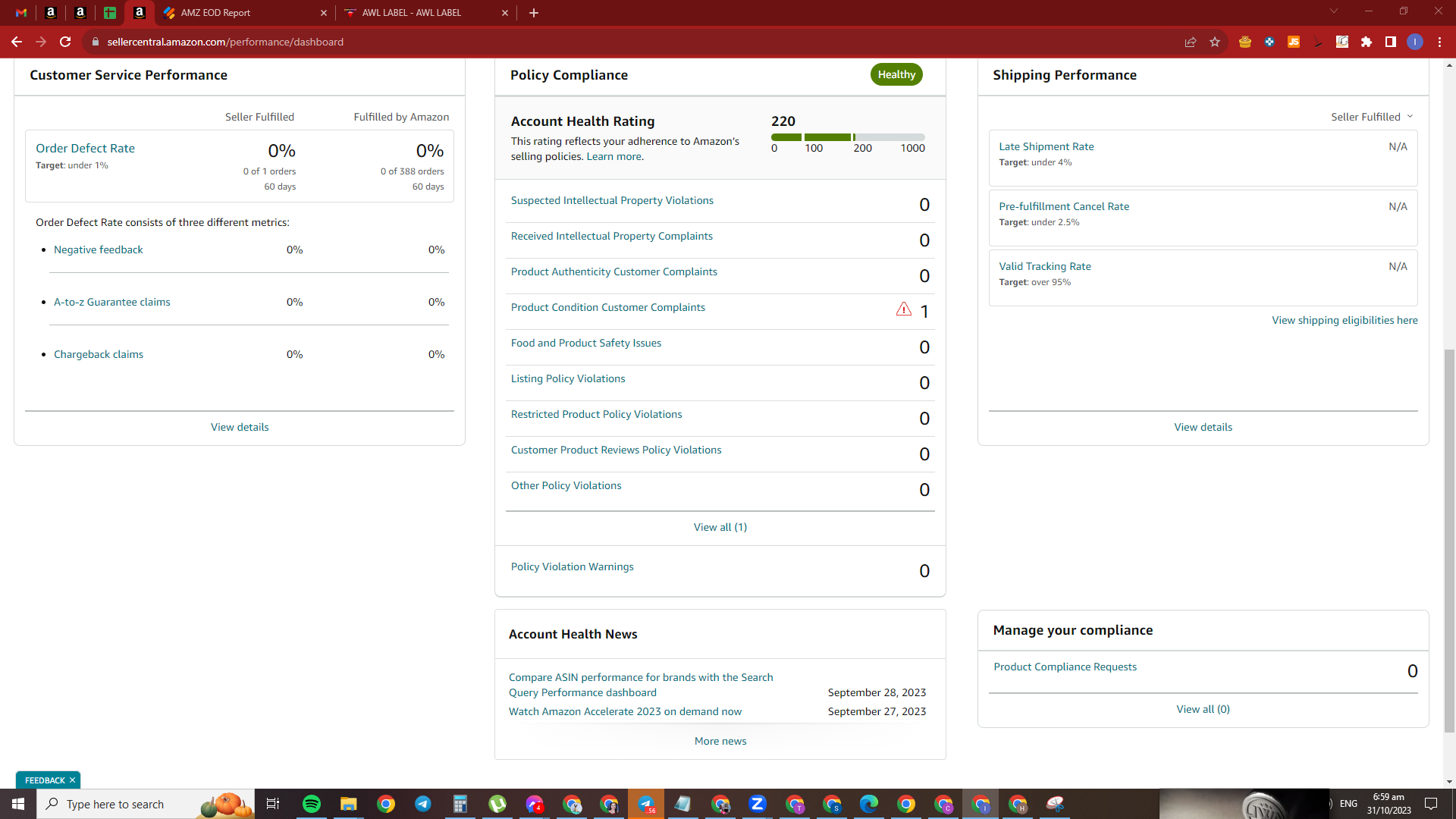
Task: Open Product Condition Customer Complaints
Action: 608,307
